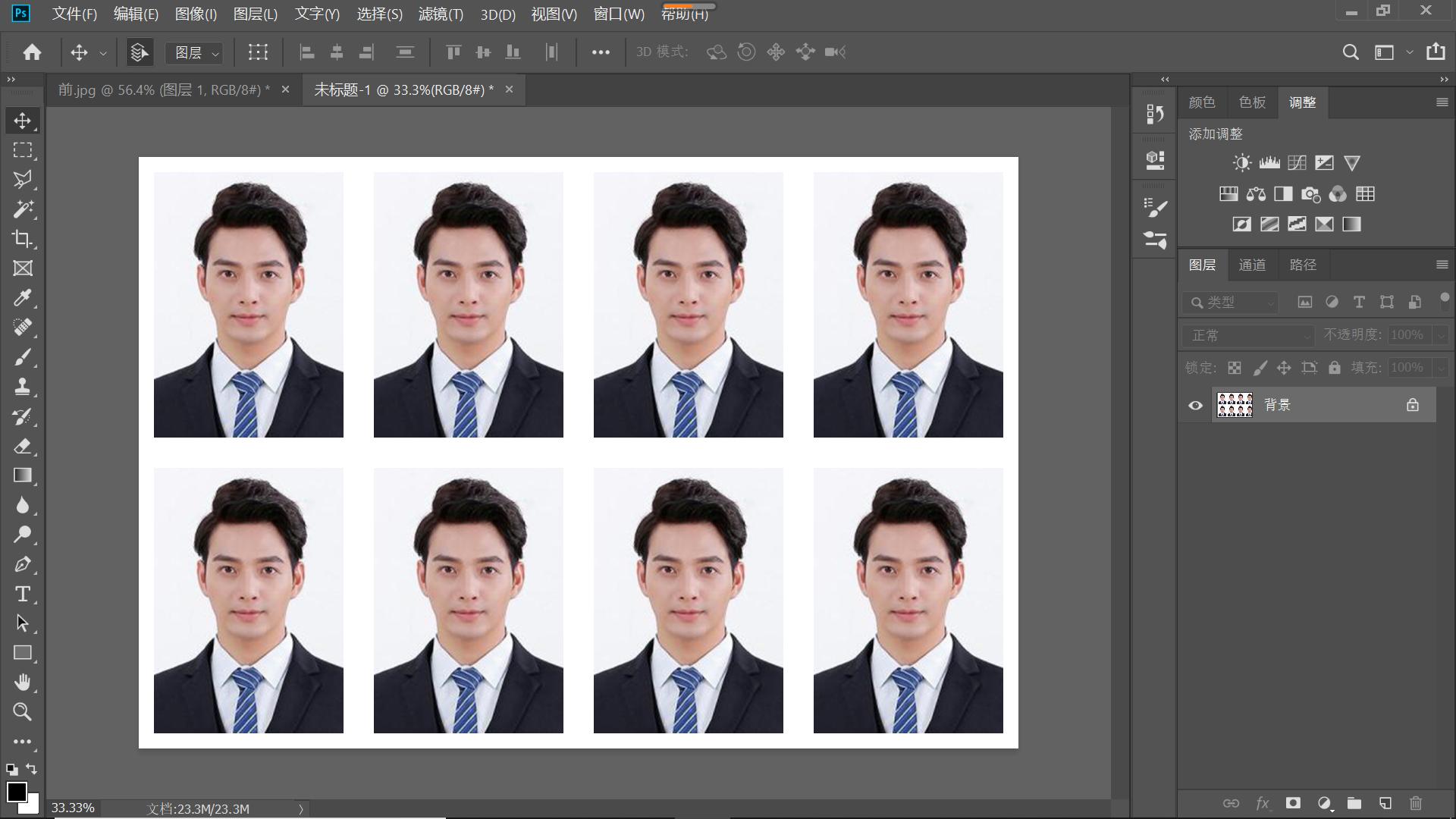Click the 背景 layer thumbnail
1456x819 pixels.
point(1234,405)
